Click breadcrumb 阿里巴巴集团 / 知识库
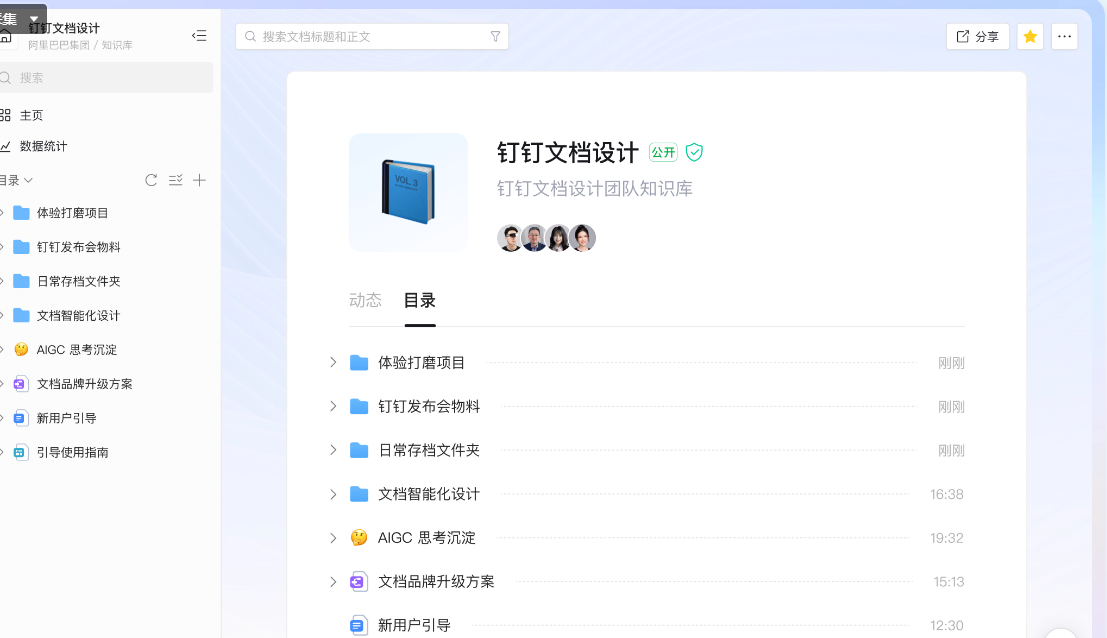This screenshot has height=638, width=1107. (x=80, y=45)
